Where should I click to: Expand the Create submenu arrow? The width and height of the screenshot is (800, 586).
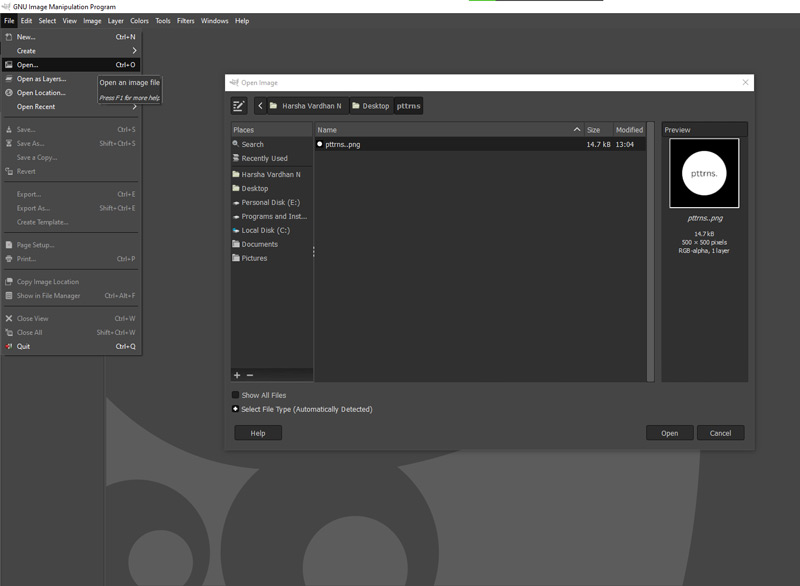pos(134,50)
